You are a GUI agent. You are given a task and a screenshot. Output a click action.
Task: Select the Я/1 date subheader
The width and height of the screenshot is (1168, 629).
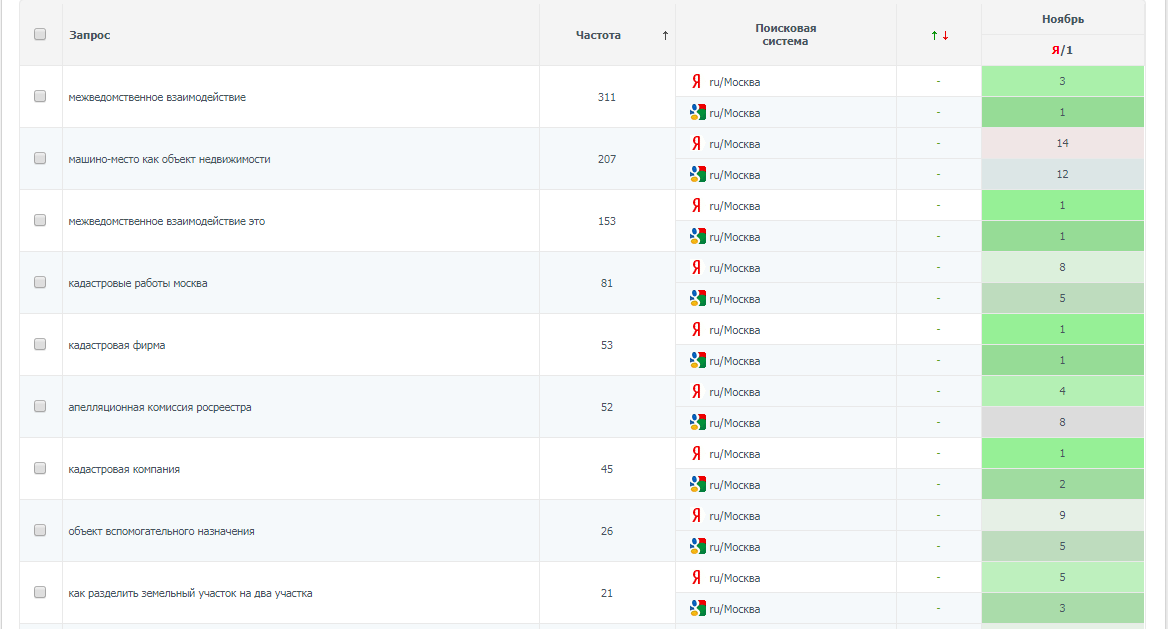click(x=1062, y=50)
